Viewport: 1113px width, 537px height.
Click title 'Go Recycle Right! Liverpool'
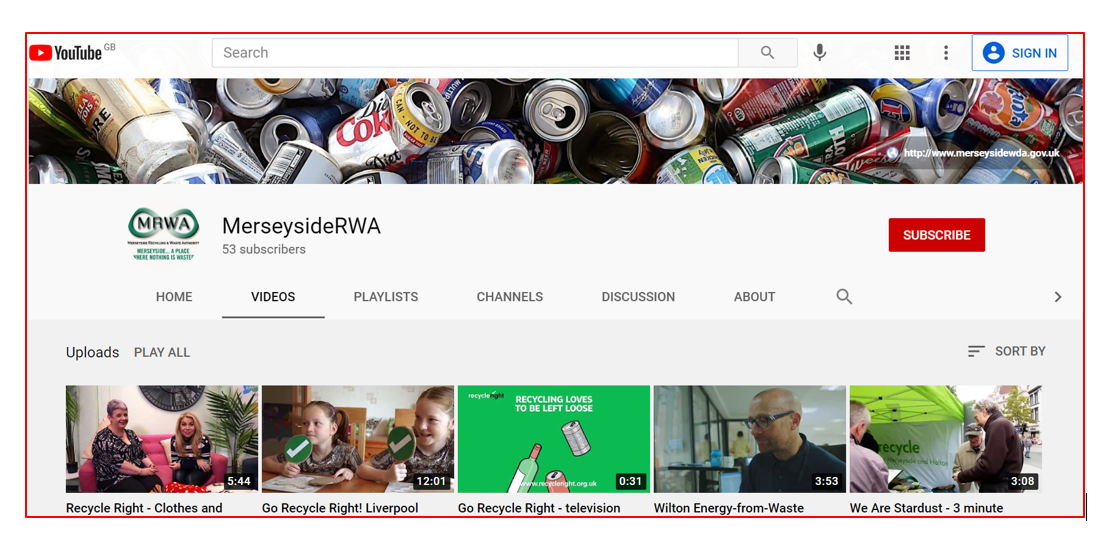[x=340, y=508]
